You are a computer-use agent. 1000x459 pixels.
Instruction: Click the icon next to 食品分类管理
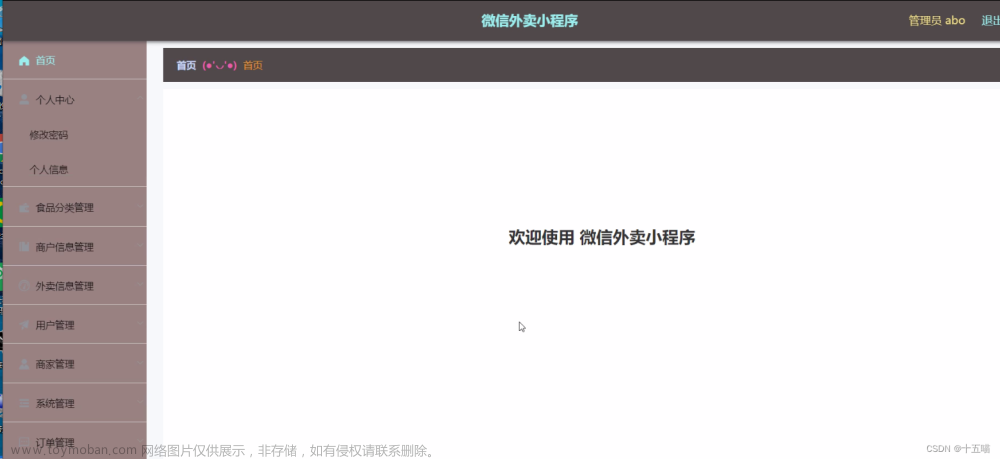click(24, 208)
